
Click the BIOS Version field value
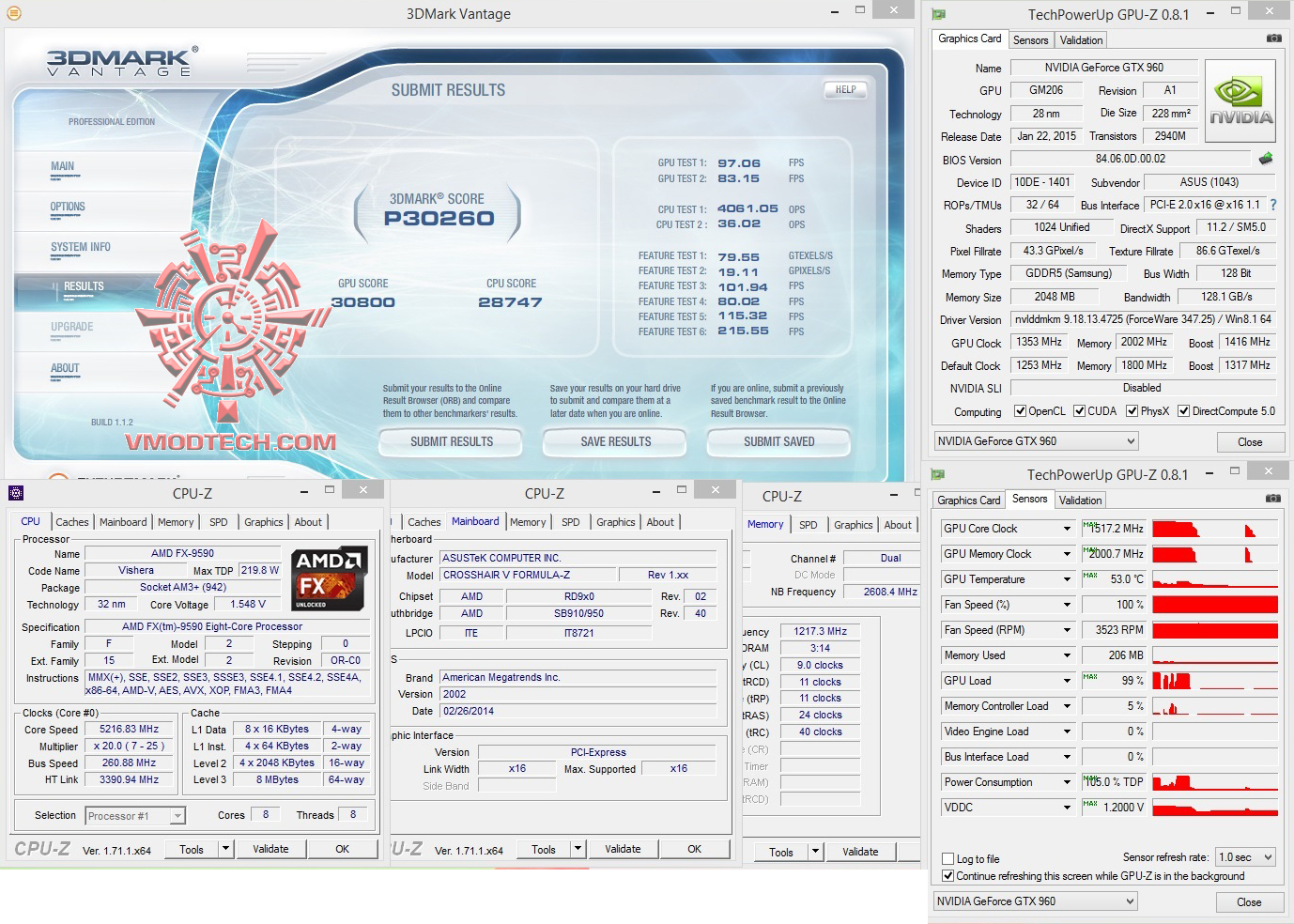coord(1131,159)
